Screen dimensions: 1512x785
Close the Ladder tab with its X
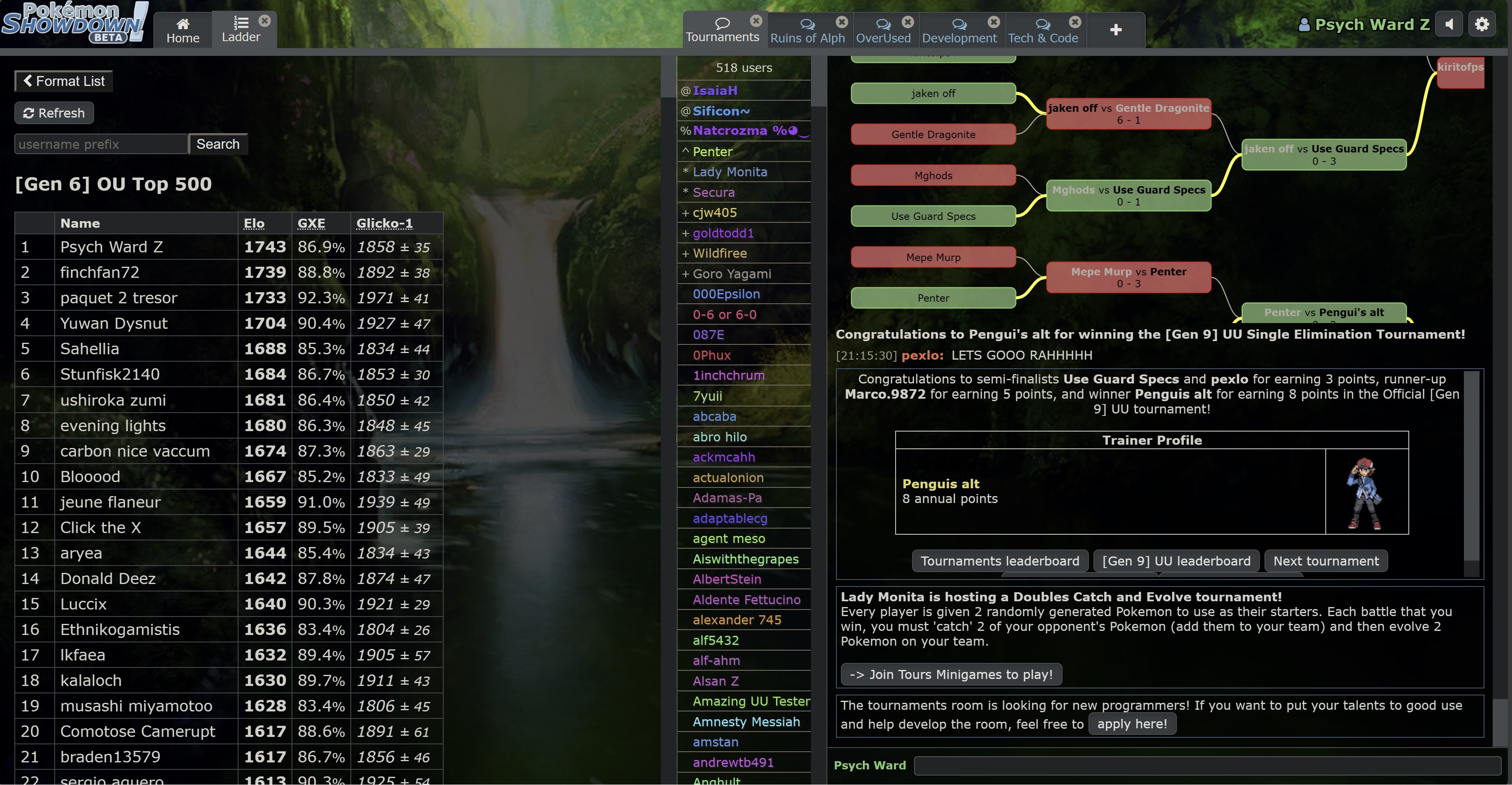coord(265,21)
